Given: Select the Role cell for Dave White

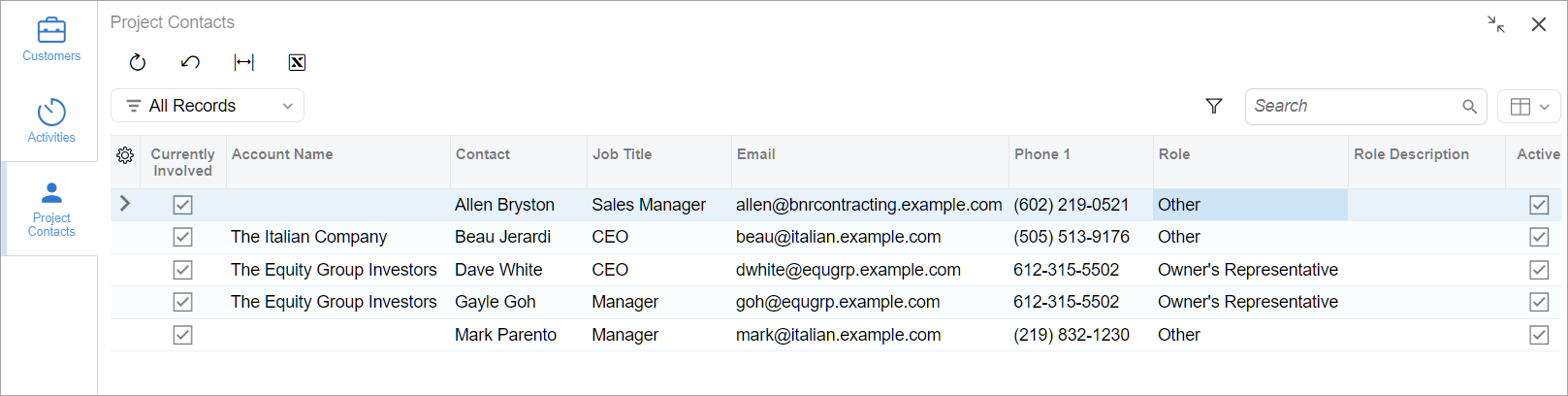Looking at the screenshot, I should 1247,270.
